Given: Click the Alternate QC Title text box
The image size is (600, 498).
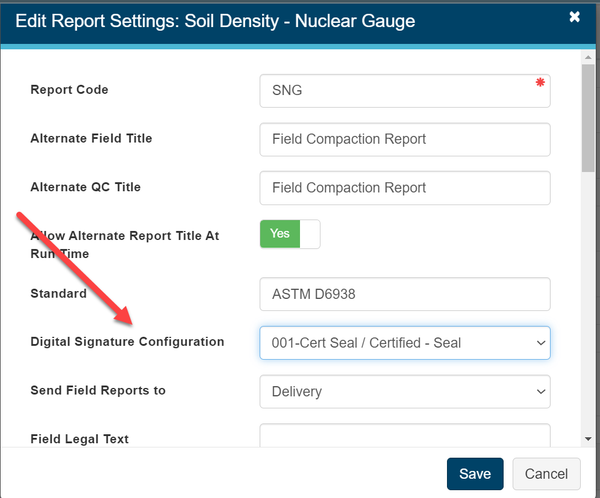Looking at the screenshot, I should [404, 188].
